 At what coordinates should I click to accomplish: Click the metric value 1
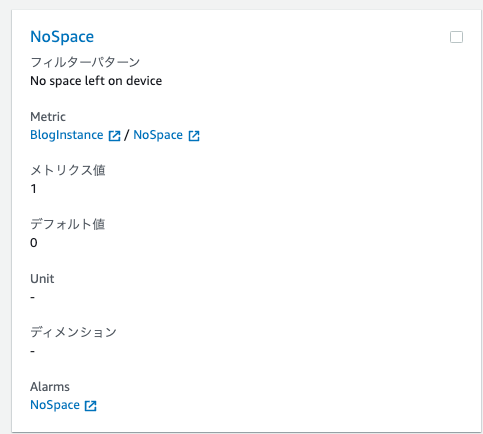click(33, 189)
